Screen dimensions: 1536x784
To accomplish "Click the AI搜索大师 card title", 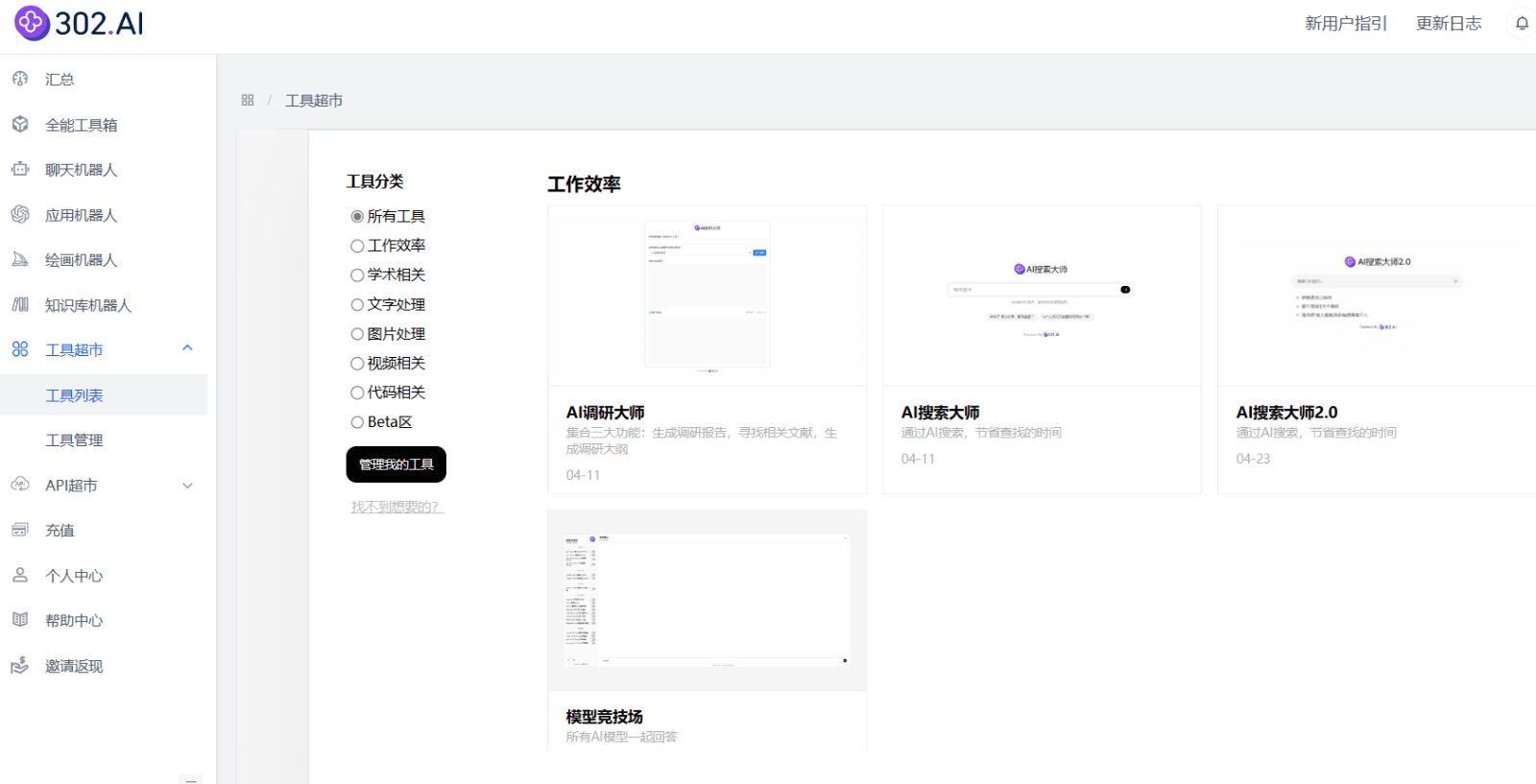I will pyautogui.click(x=940, y=413).
